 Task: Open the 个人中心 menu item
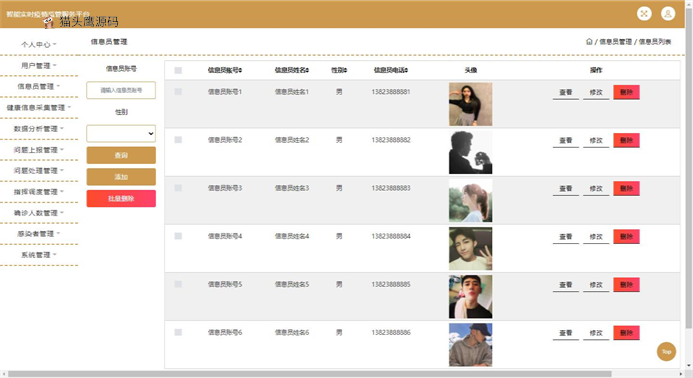(39, 44)
